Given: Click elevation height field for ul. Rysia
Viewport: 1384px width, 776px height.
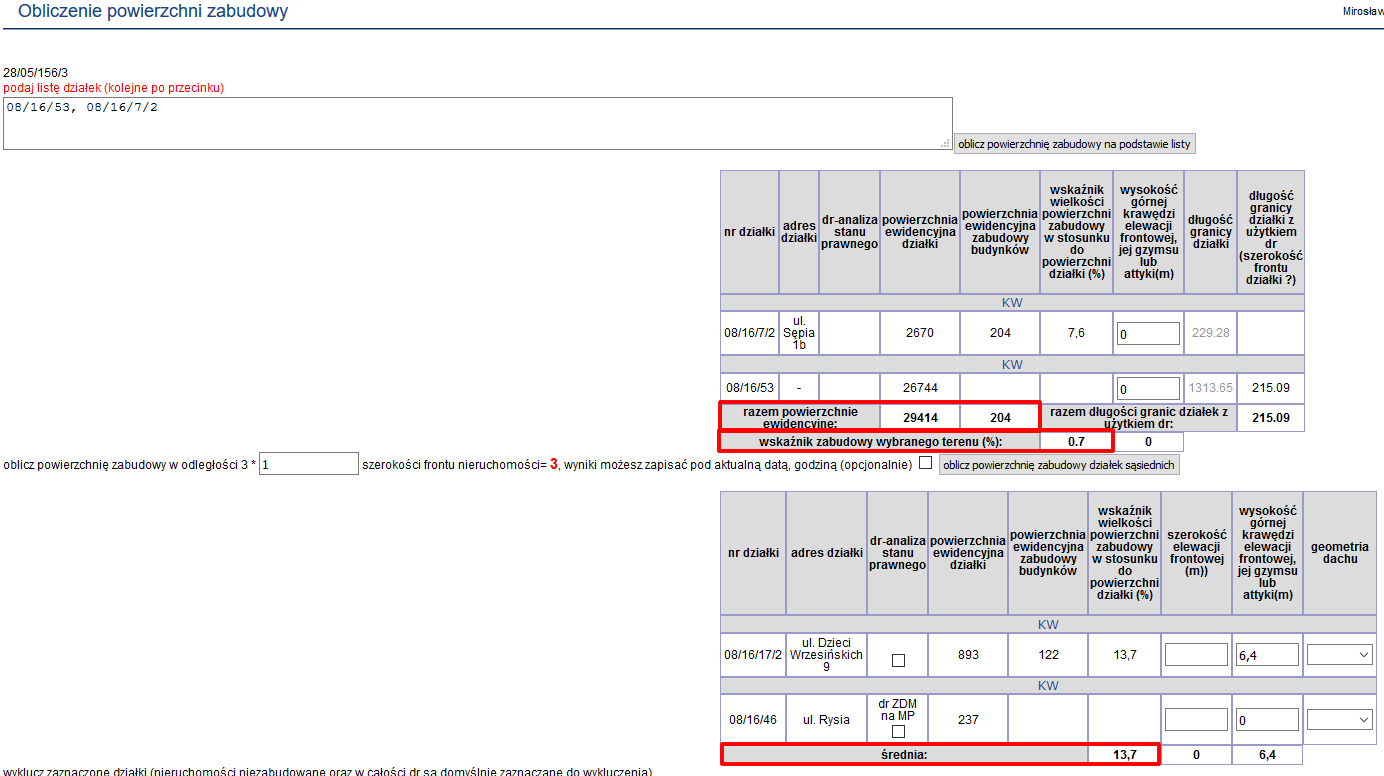Looking at the screenshot, I should pos(1267,720).
